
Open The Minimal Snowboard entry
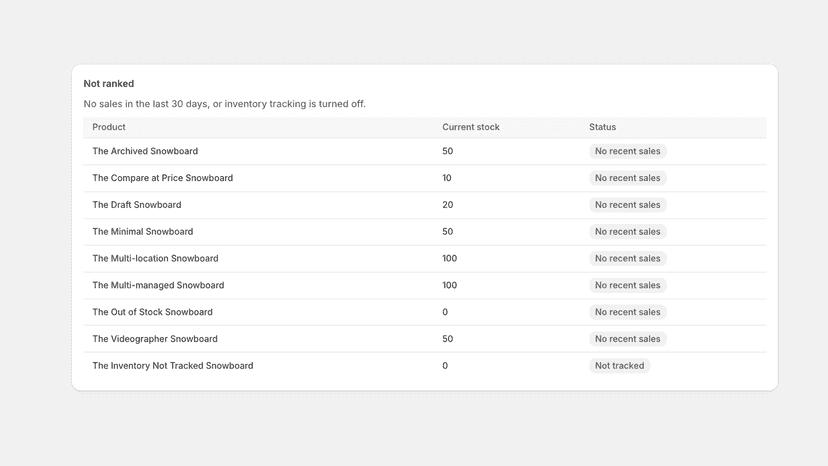(143, 231)
